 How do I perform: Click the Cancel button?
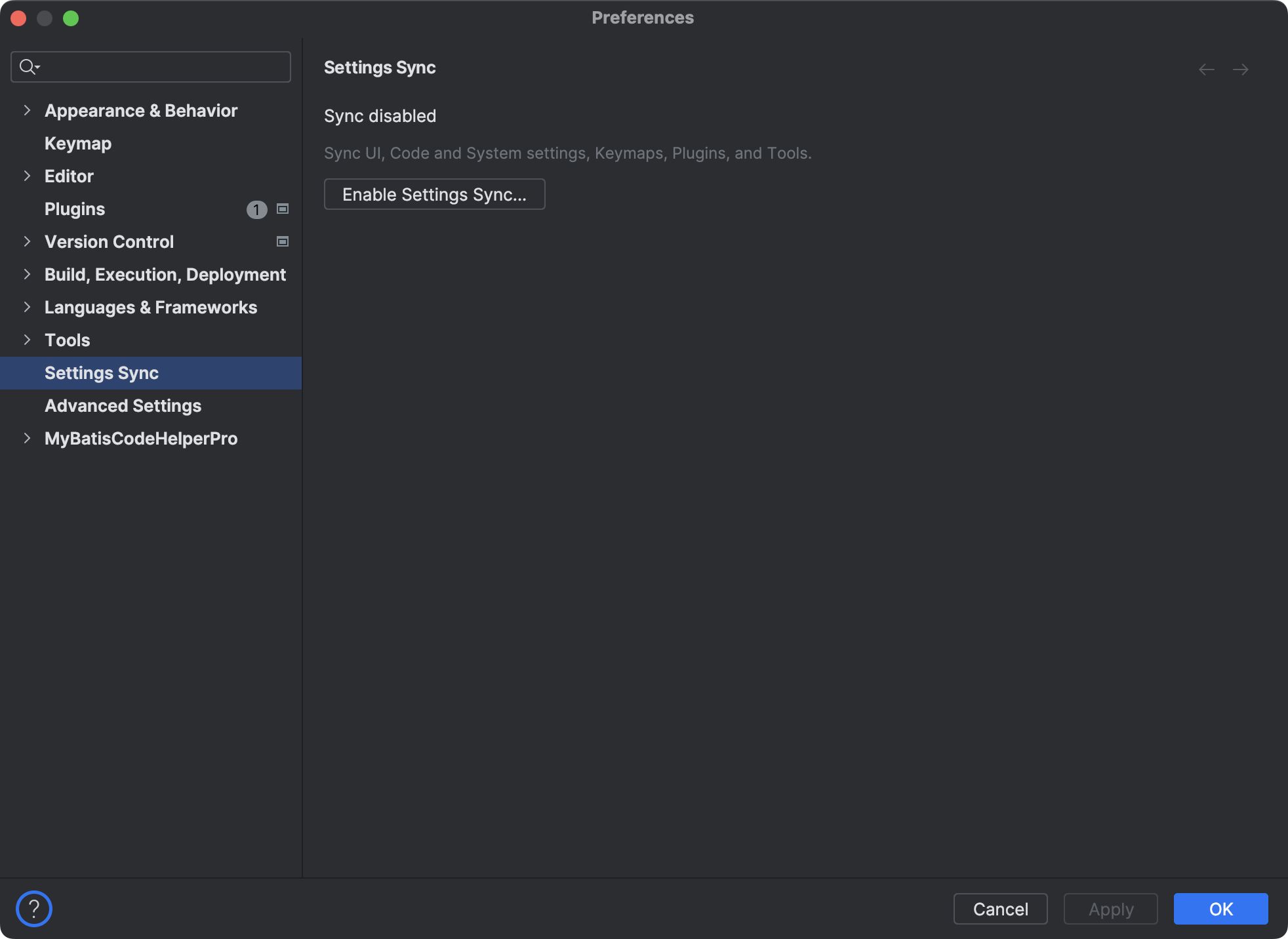pos(1000,909)
